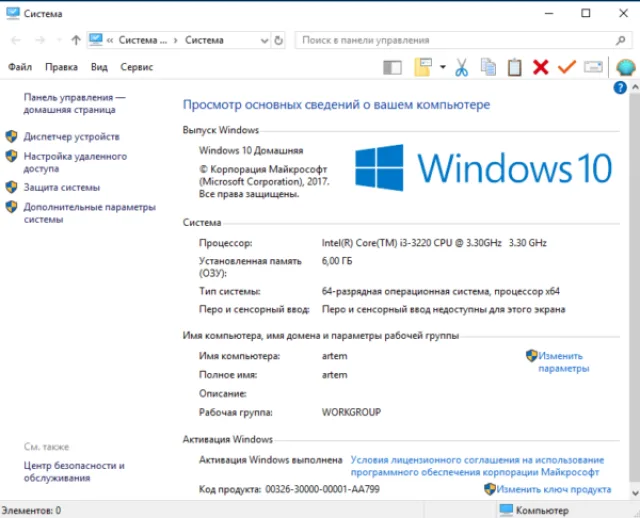Click the Система breadcrumb in address bar
This screenshot has width=640, height=518.
tap(204, 40)
